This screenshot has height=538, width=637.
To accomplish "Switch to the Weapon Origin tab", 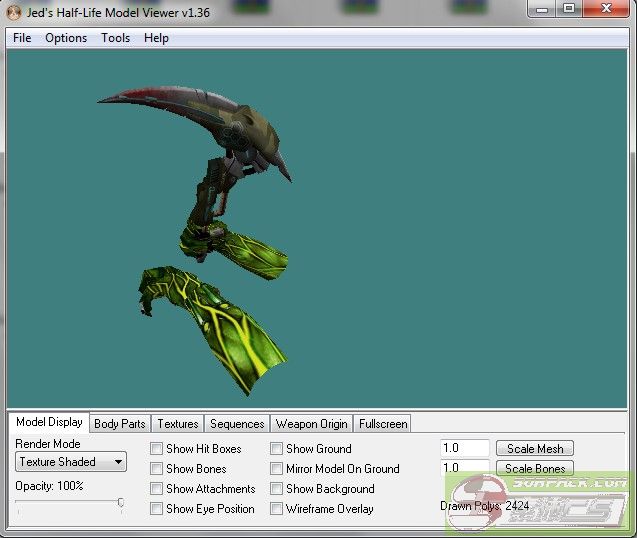I will pos(311,424).
